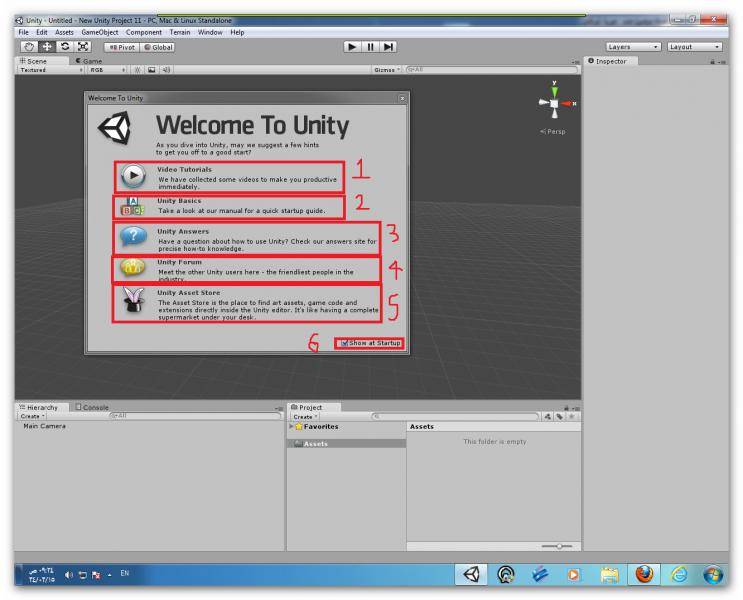Open the GameObject menu

(100, 32)
